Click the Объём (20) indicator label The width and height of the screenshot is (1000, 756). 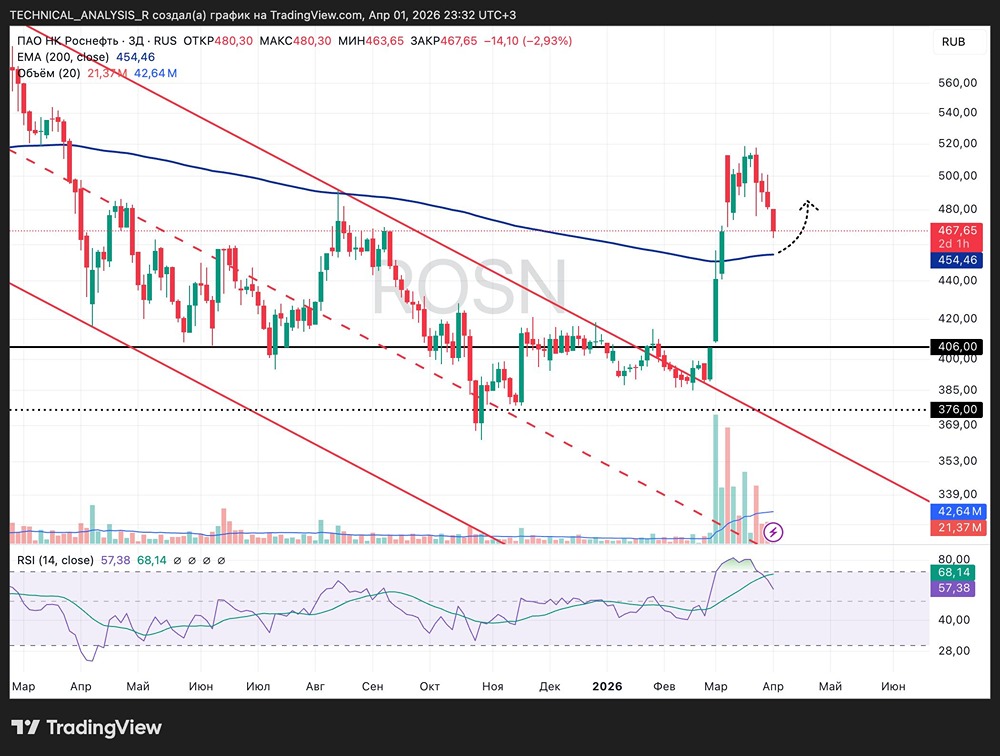[48, 73]
